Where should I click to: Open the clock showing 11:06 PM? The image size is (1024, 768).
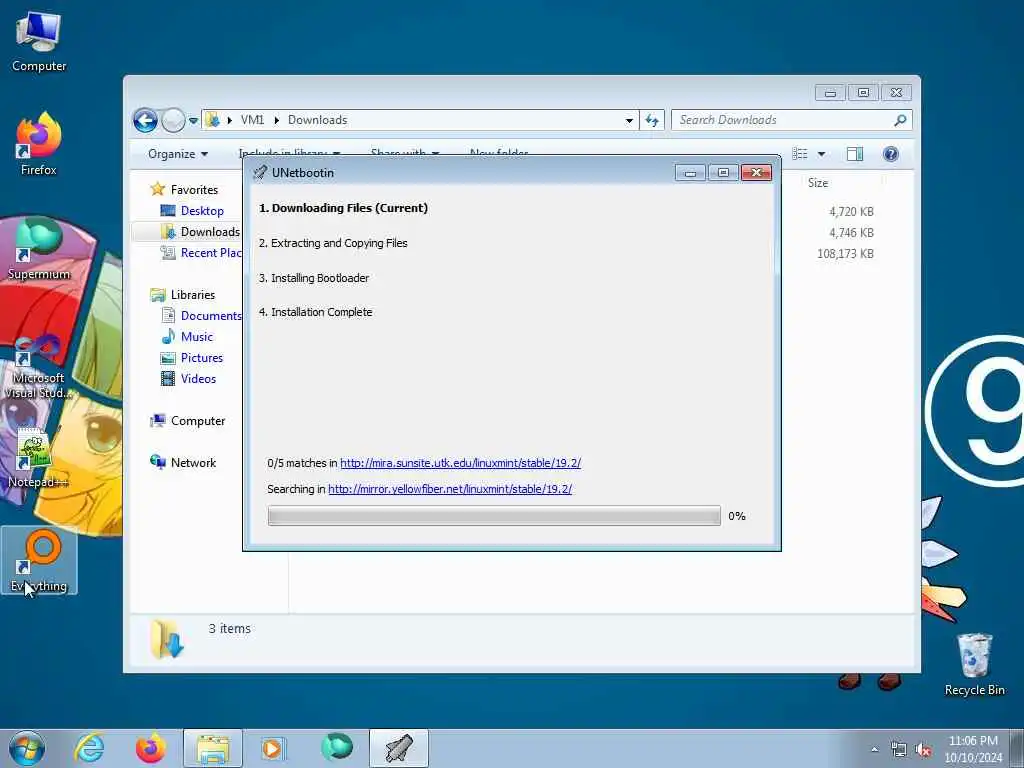(x=973, y=748)
